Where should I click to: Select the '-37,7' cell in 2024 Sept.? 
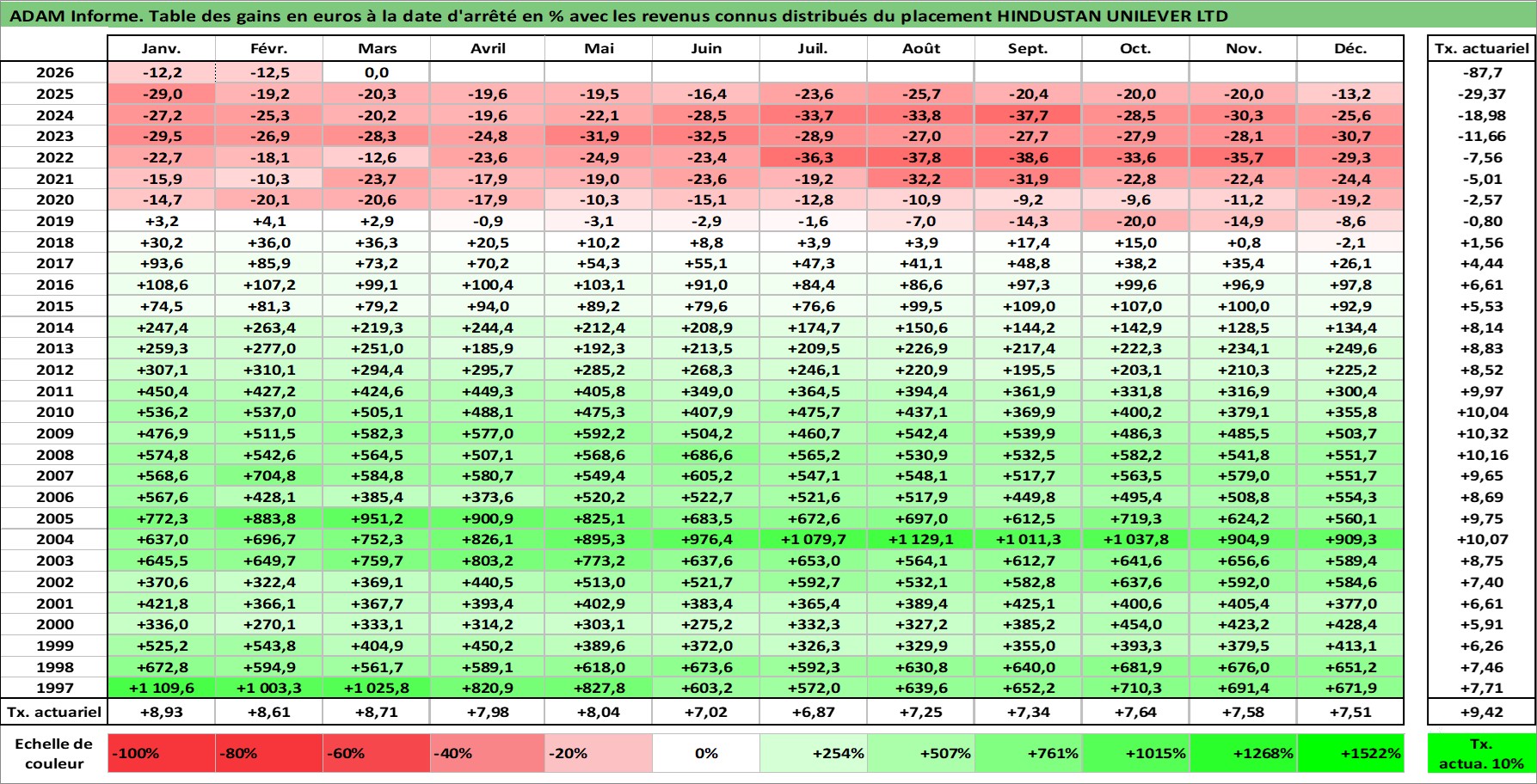click(1029, 115)
